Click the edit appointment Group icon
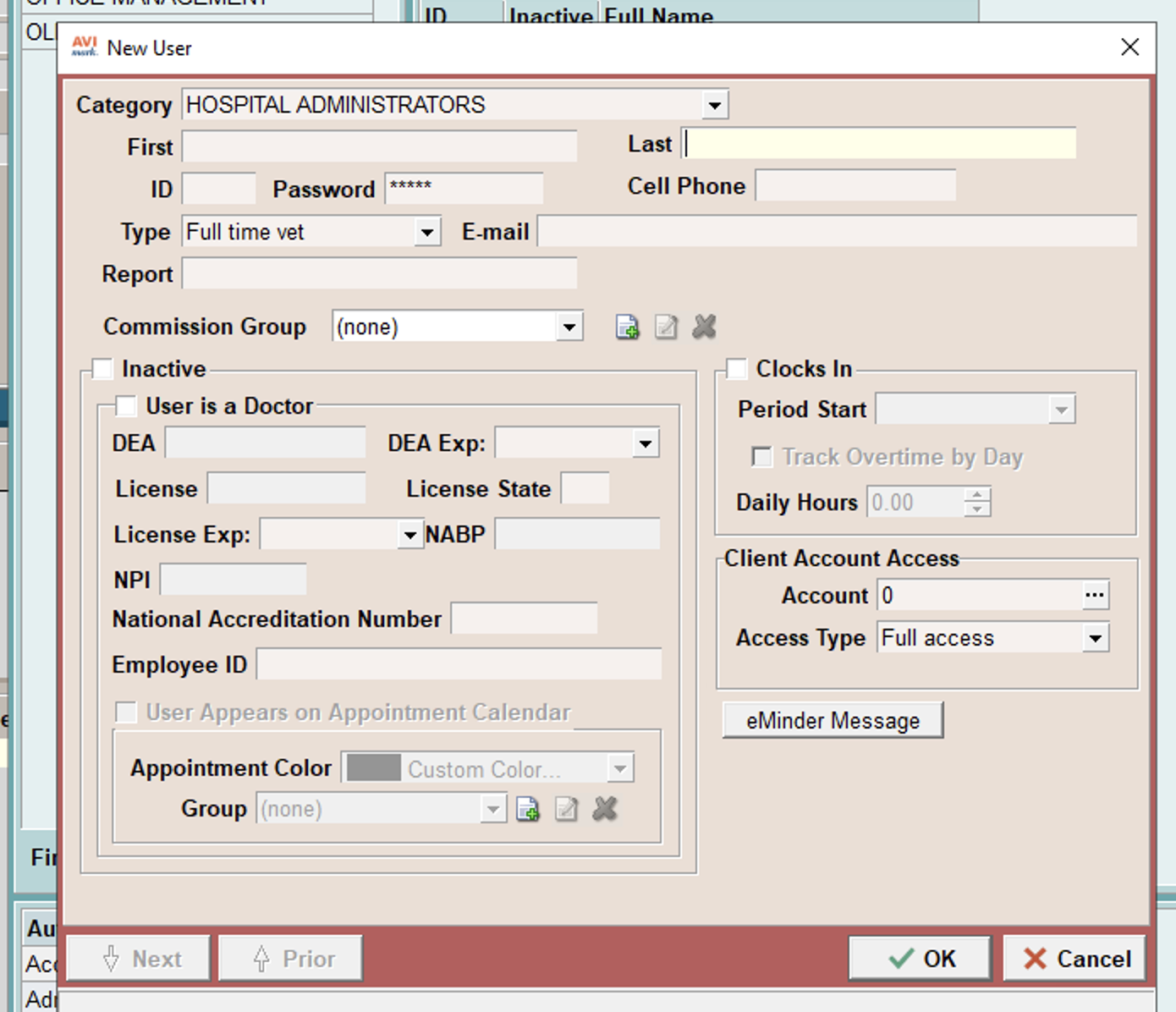Viewport: 1176px width, 1012px height. 566,809
